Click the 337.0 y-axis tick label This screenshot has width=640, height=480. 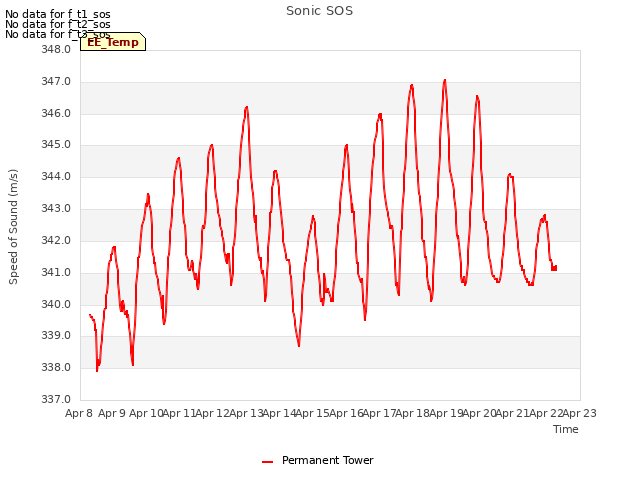(56, 399)
